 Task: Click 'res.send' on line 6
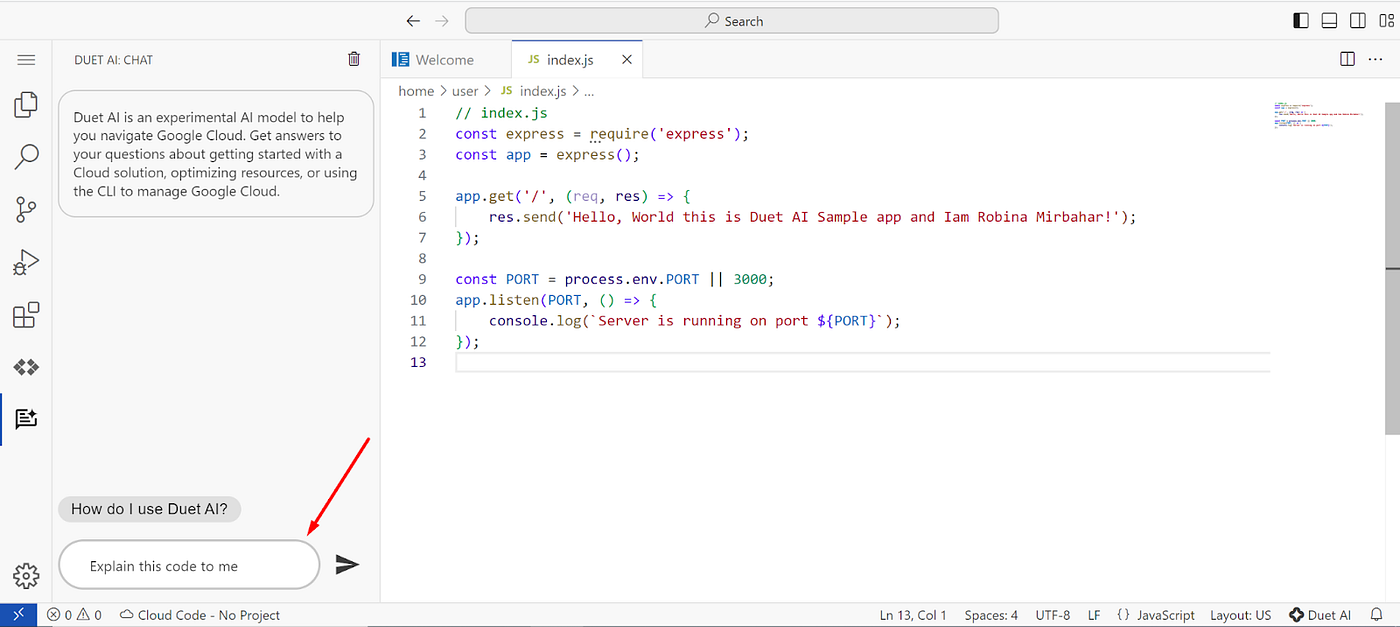(522, 217)
